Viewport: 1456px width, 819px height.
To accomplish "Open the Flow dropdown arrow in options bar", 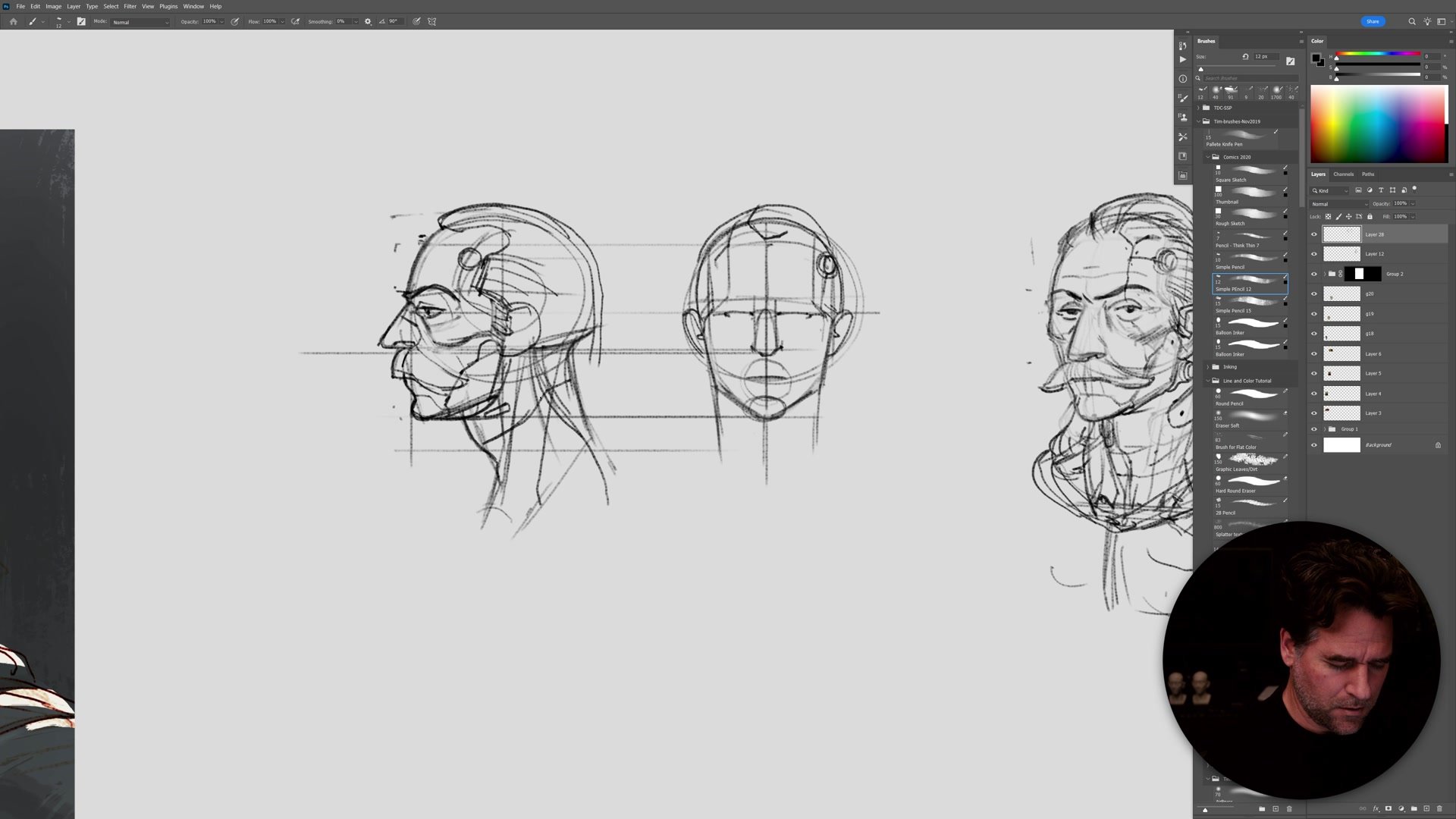I will click(282, 22).
